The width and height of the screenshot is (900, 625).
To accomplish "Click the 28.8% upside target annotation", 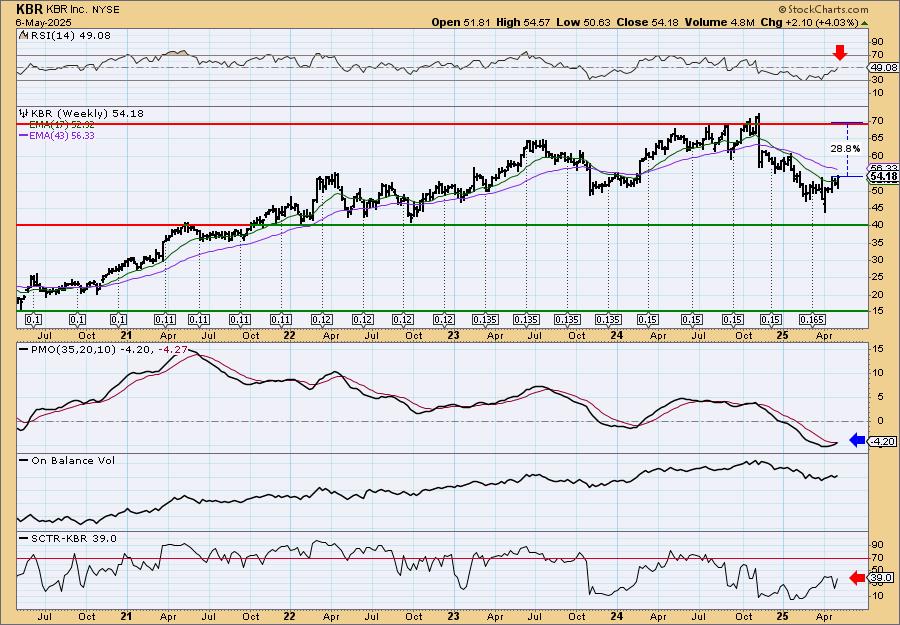I will click(x=845, y=148).
